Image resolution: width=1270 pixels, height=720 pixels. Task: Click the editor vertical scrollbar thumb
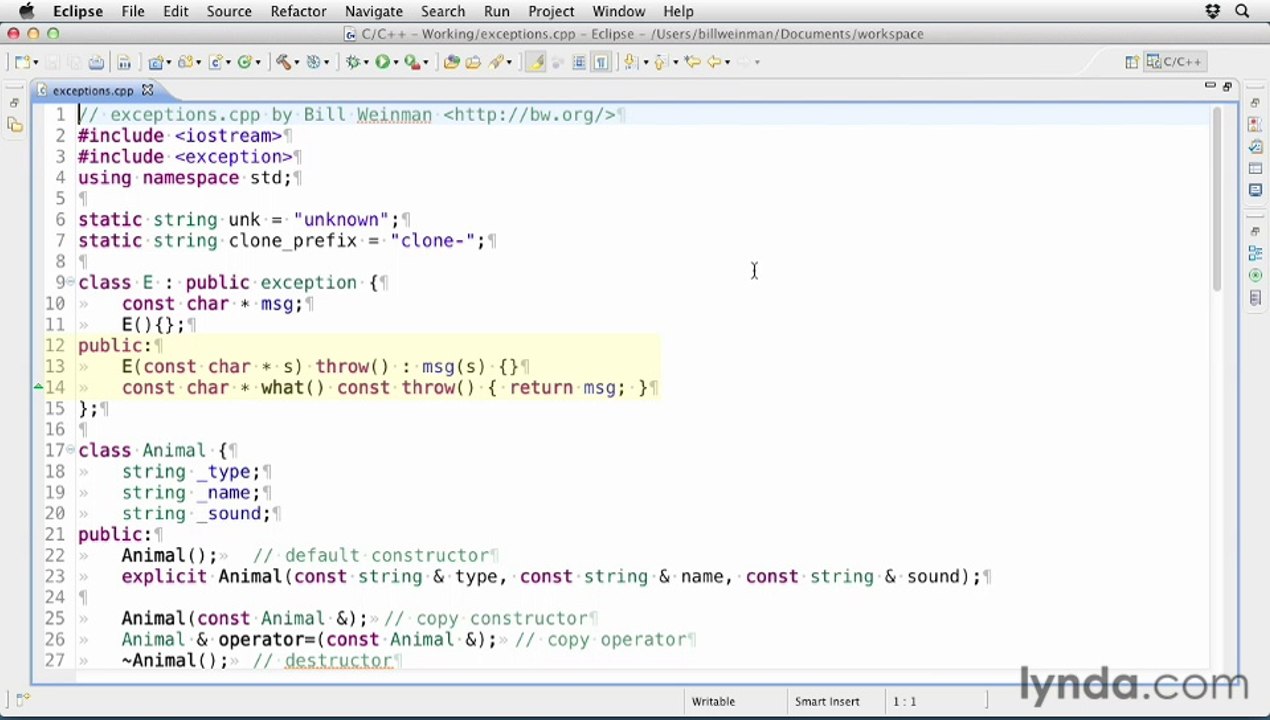point(1216,198)
